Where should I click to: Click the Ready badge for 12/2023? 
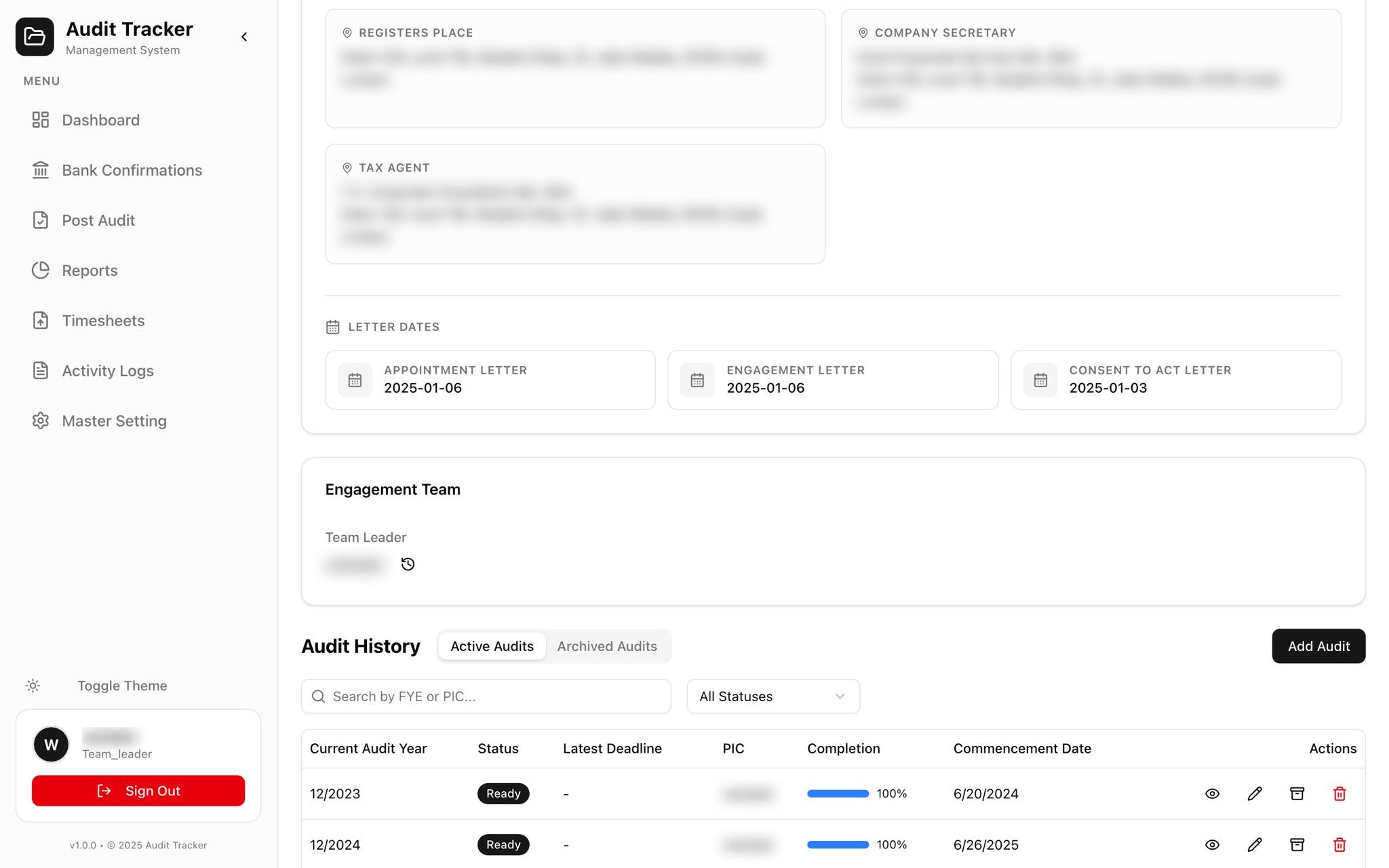tap(503, 793)
